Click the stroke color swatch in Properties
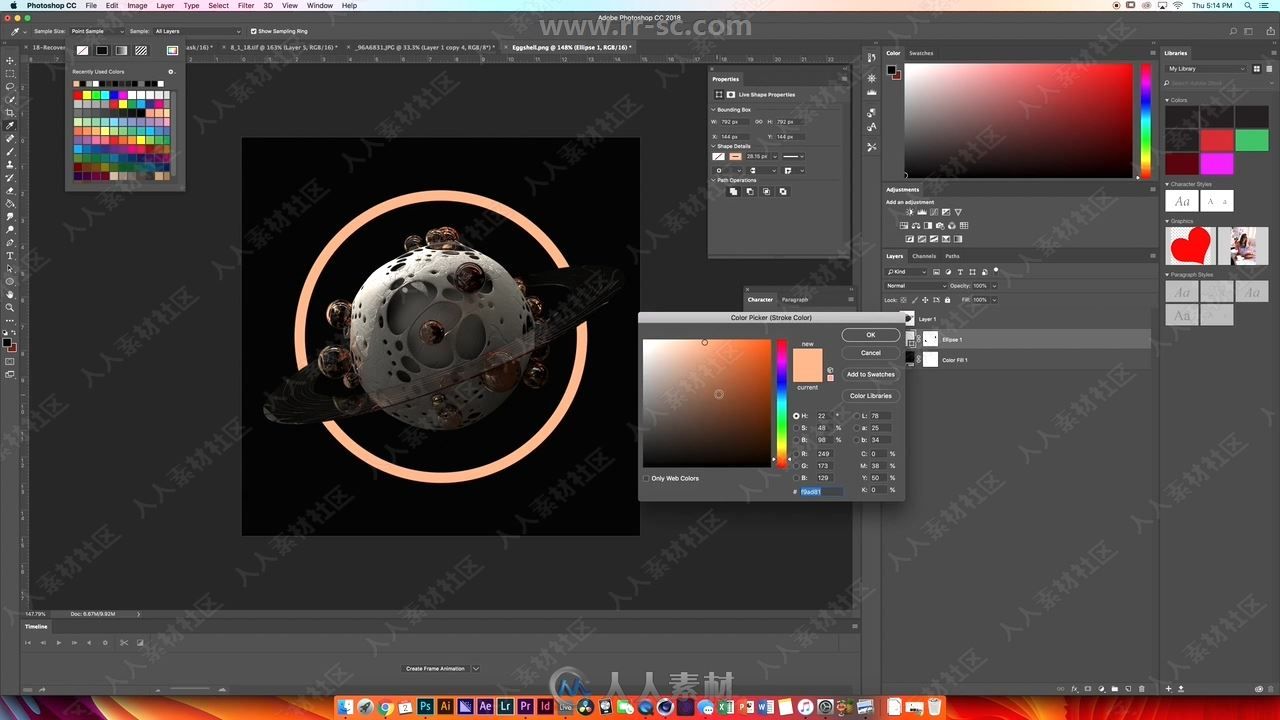Screen dimensions: 1280x720 [x=736, y=156]
